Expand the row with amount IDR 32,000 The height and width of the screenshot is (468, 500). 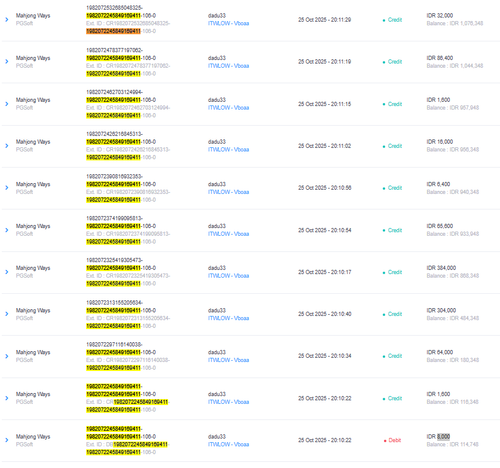click(x=7, y=20)
